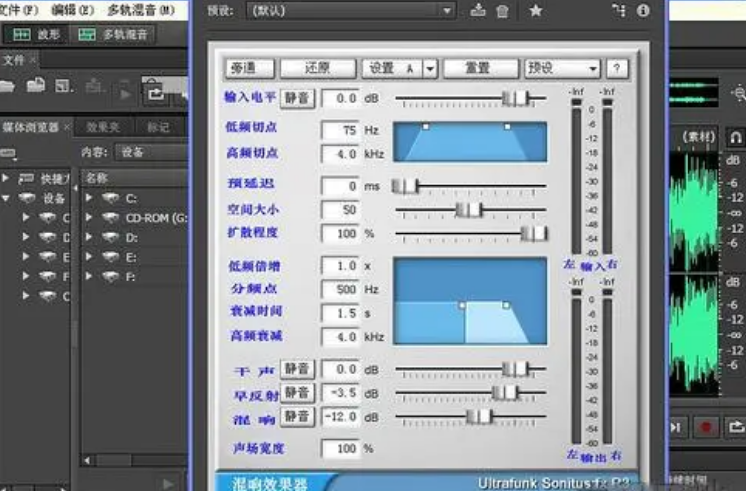Expand the D: drive in the name list
Image resolution: width=746 pixels, height=491 pixels.
click(88, 236)
